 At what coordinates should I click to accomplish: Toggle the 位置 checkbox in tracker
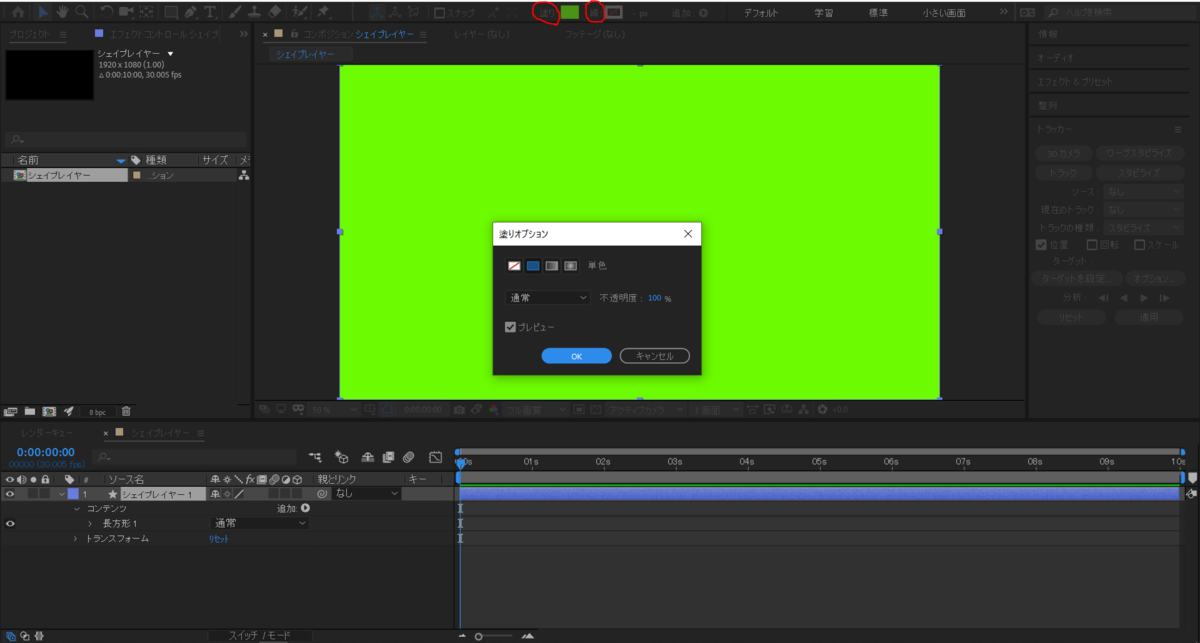(1041, 244)
